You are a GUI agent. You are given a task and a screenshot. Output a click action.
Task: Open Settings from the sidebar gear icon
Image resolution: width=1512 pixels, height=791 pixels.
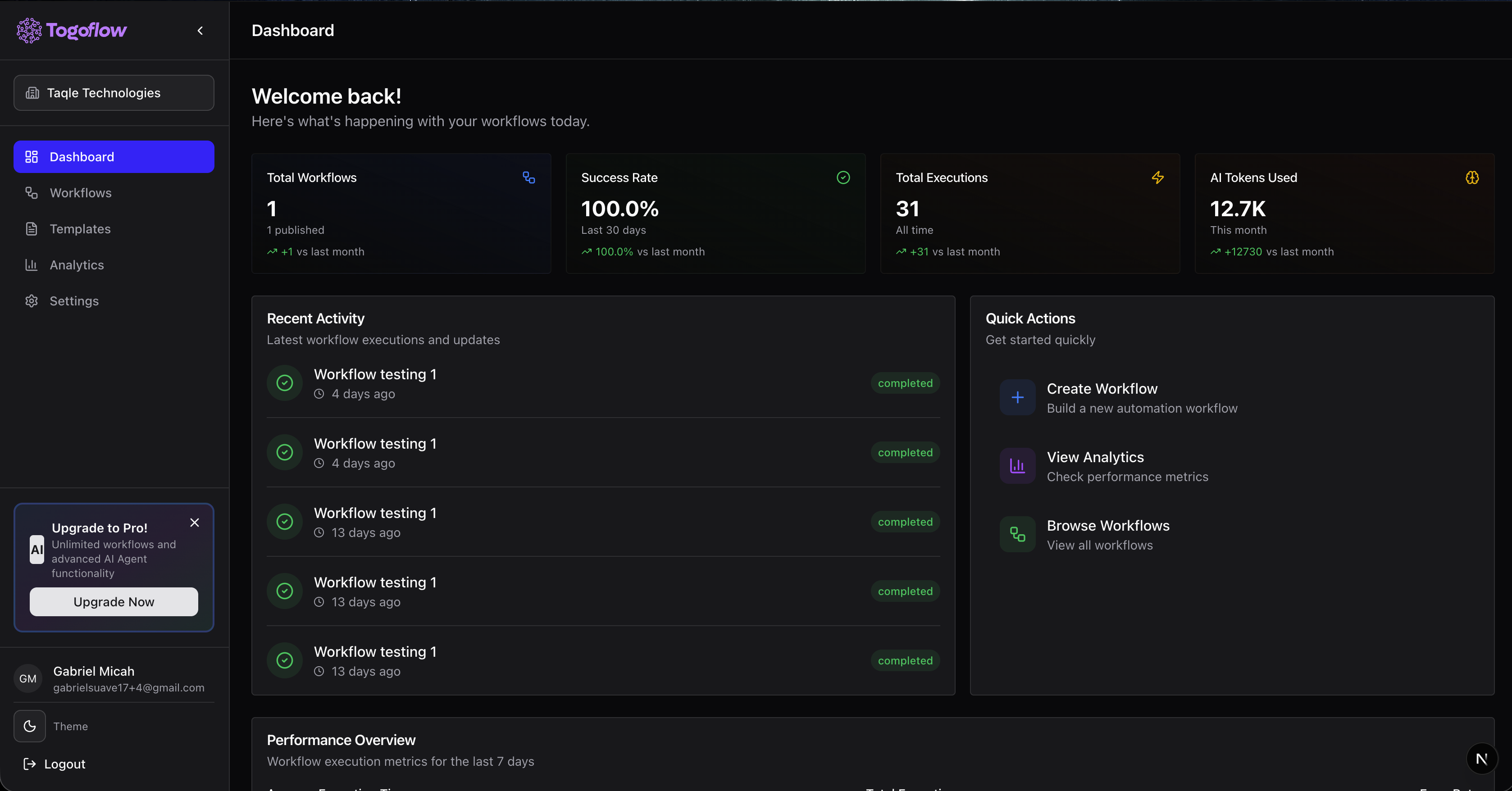pyautogui.click(x=32, y=300)
